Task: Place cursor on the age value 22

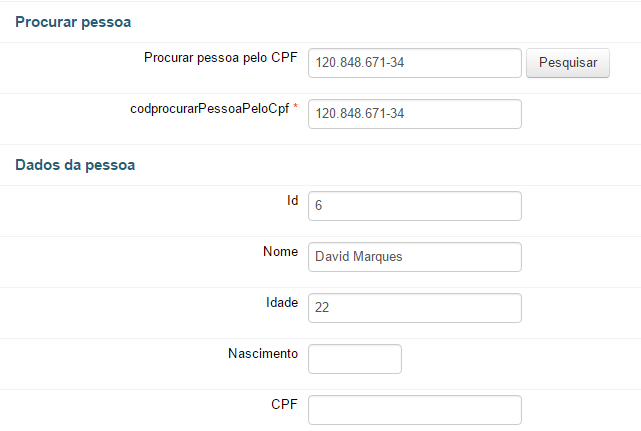Action: (322, 308)
